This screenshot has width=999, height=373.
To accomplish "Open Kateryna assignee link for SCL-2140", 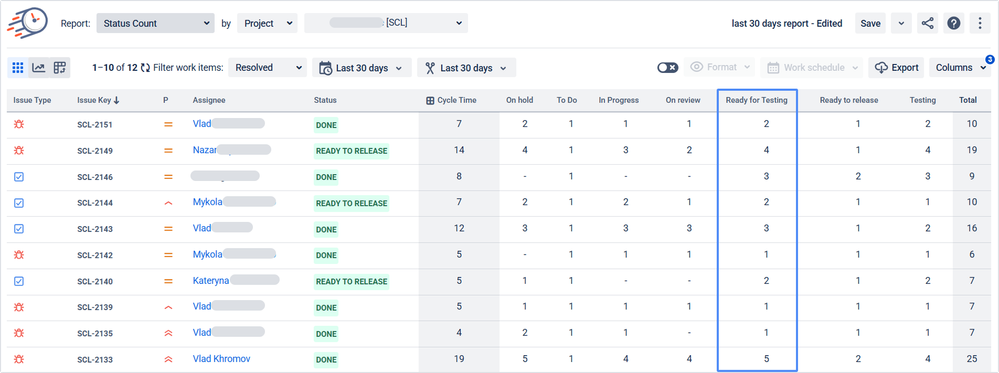I will (211, 281).
